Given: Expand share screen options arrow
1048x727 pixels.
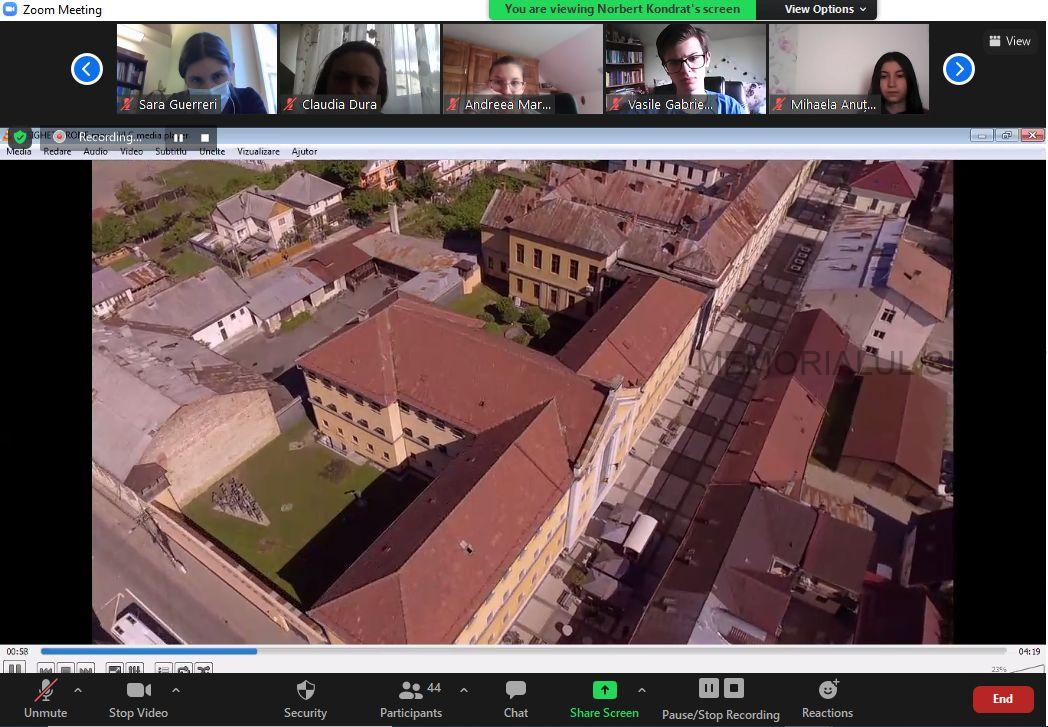Looking at the screenshot, I should (642, 690).
